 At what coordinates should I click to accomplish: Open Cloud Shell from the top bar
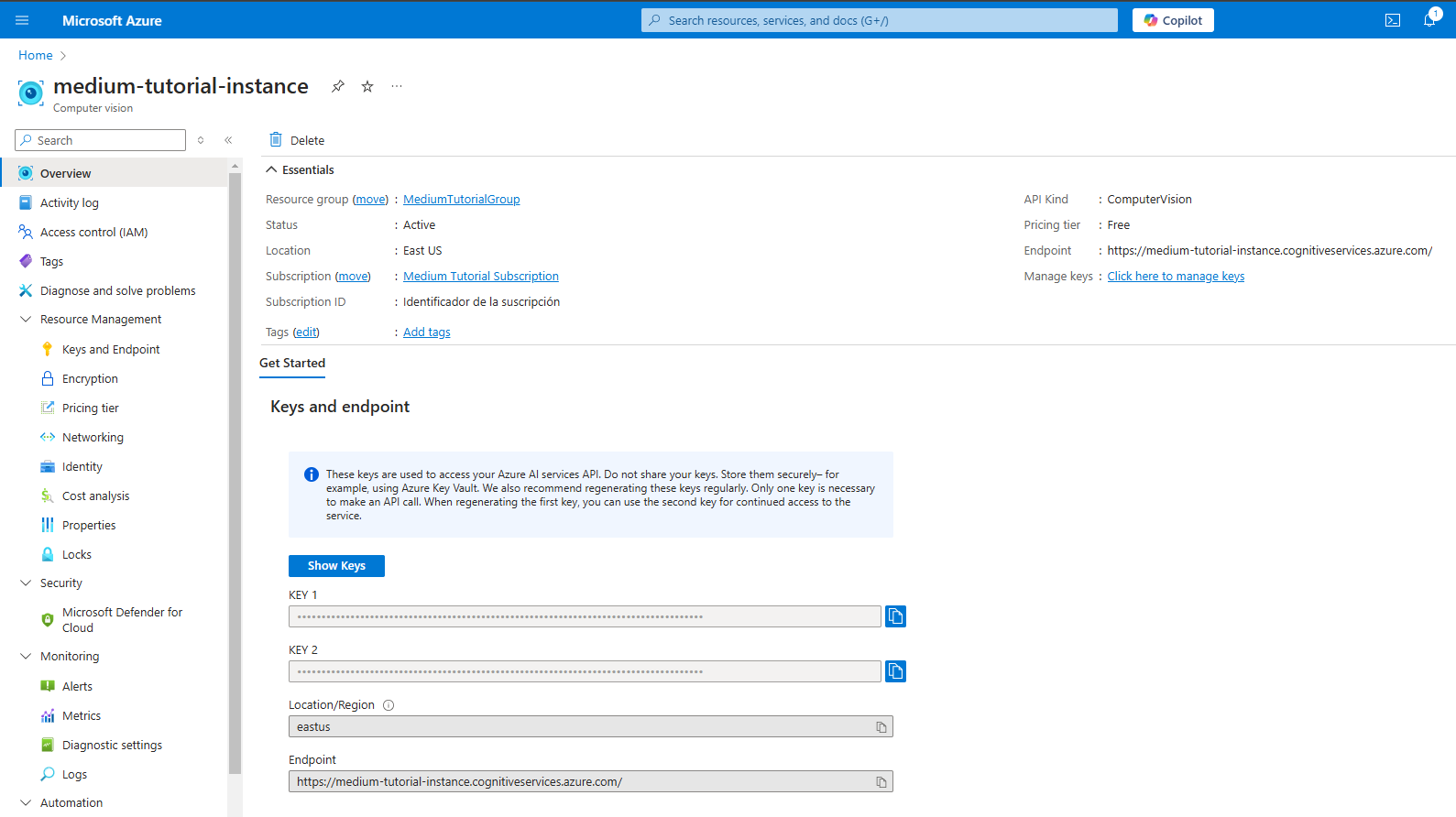coord(1393,20)
